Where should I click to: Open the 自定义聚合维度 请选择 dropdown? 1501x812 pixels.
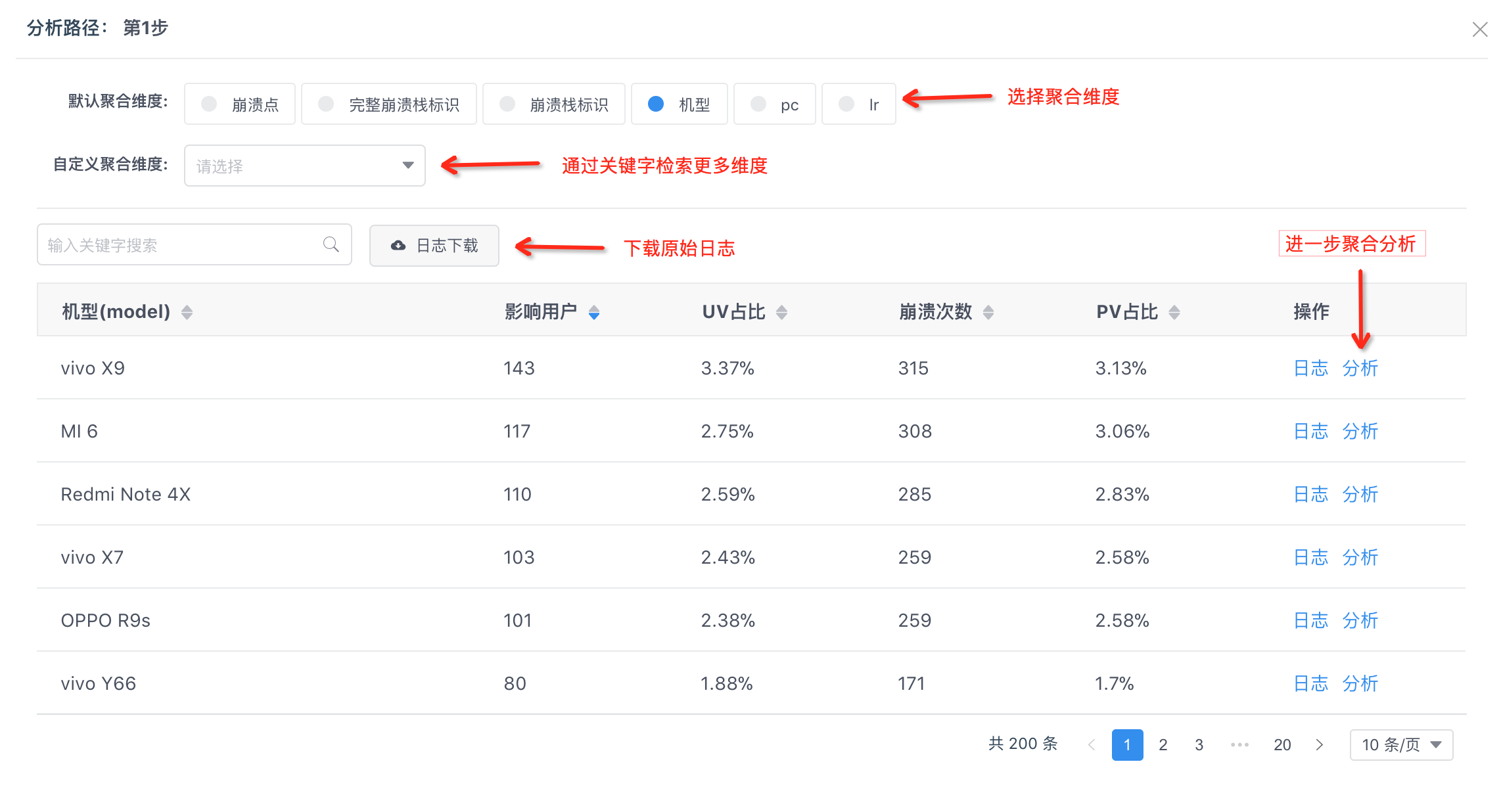[x=304, y=166]
